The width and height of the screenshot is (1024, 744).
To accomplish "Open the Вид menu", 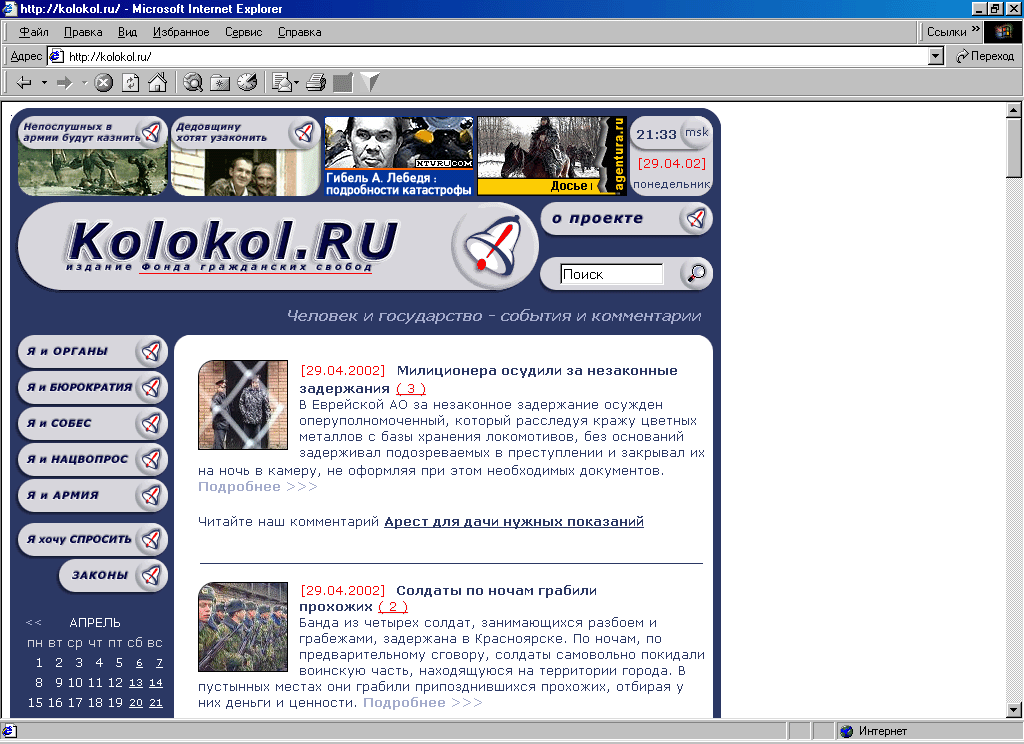I will (x=127, y=32).
